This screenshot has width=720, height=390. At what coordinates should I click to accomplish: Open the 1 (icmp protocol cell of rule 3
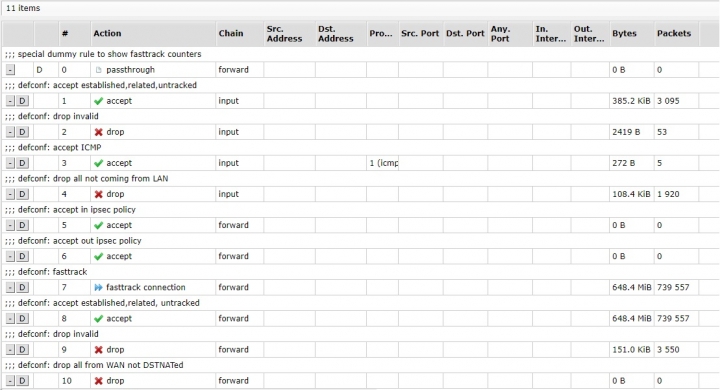(382, 163)
